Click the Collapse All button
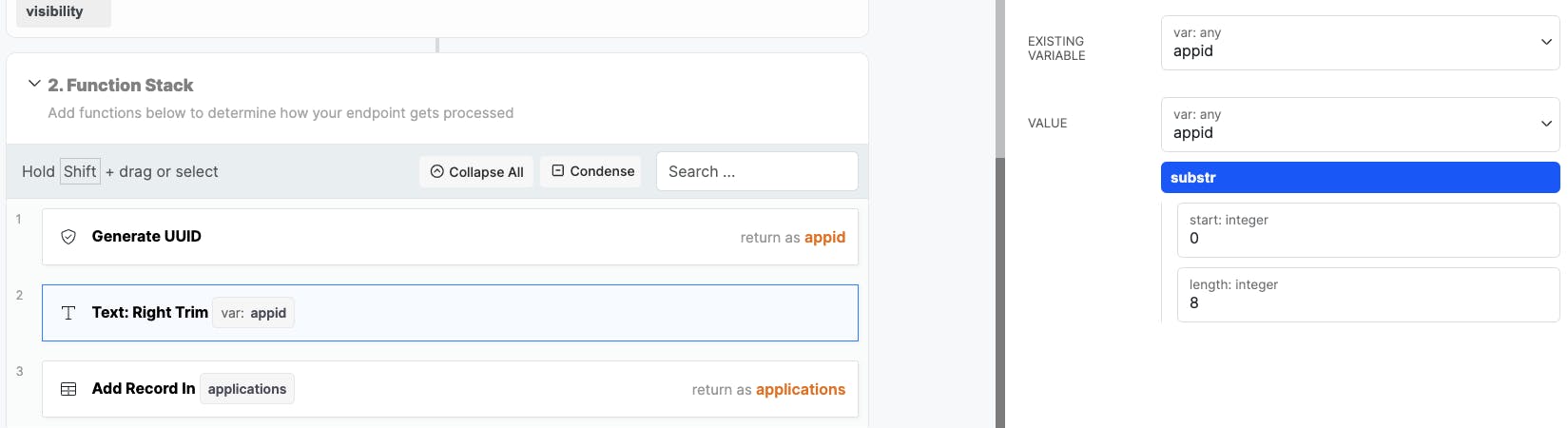 pyautogui.click(x=476, y=172)
